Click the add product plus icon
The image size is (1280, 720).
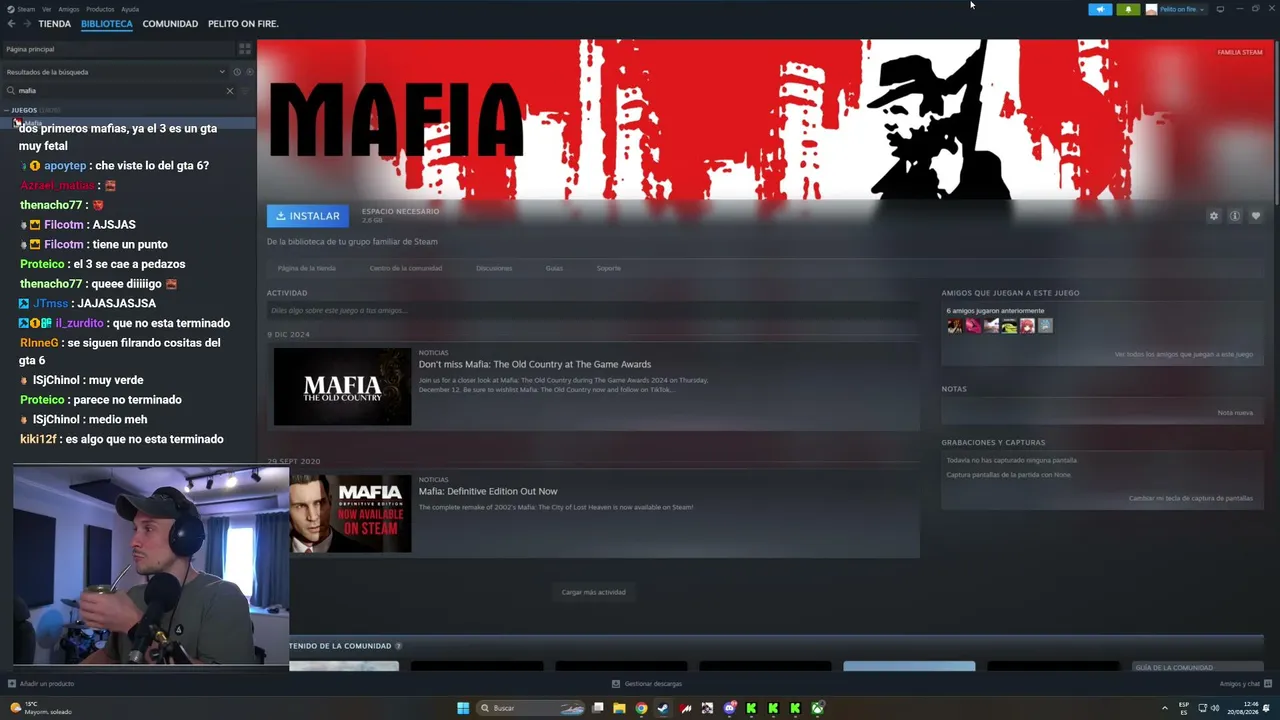click(12, 684)
